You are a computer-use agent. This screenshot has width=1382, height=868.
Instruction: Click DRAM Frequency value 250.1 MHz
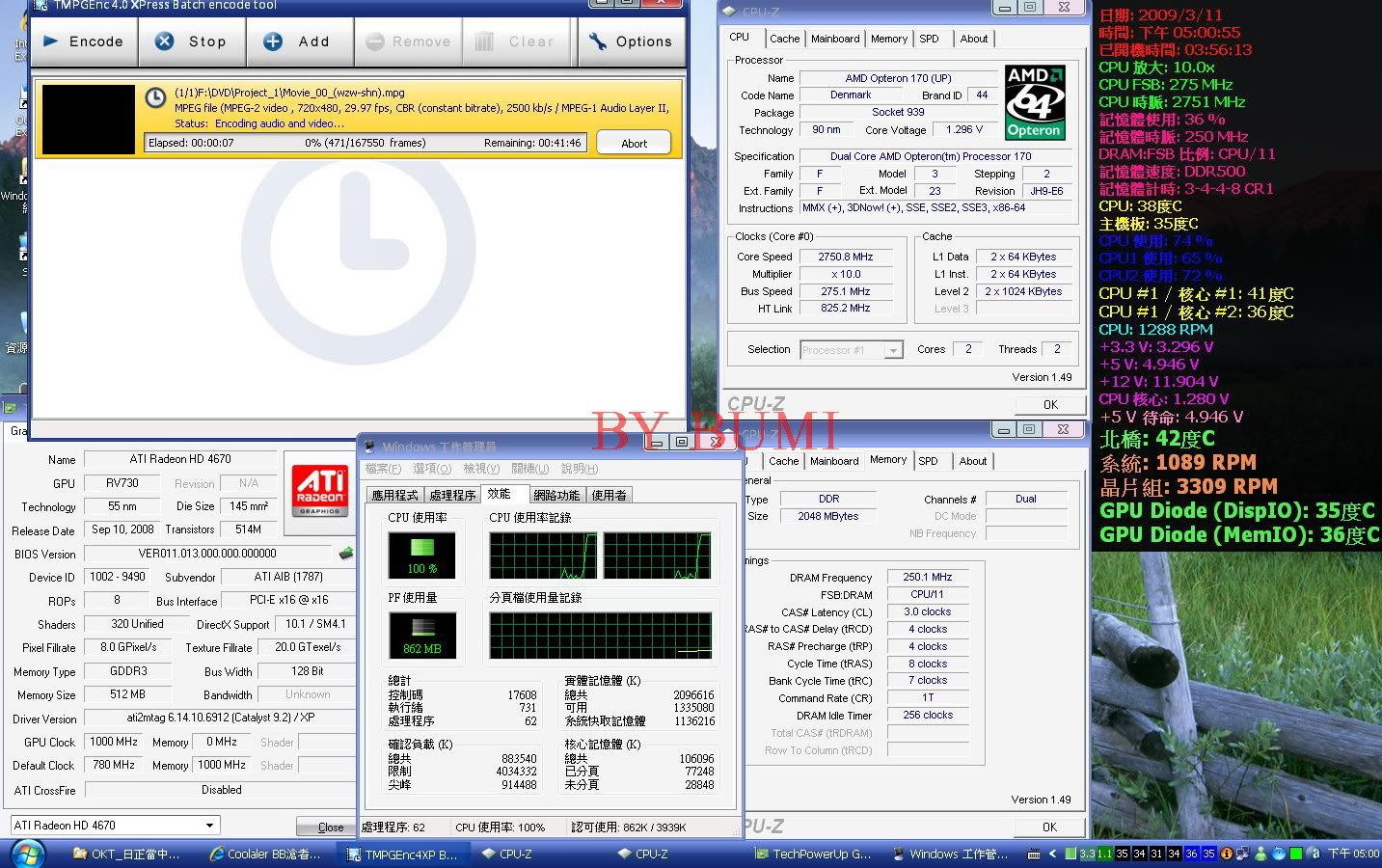click(x=927, y=577)
